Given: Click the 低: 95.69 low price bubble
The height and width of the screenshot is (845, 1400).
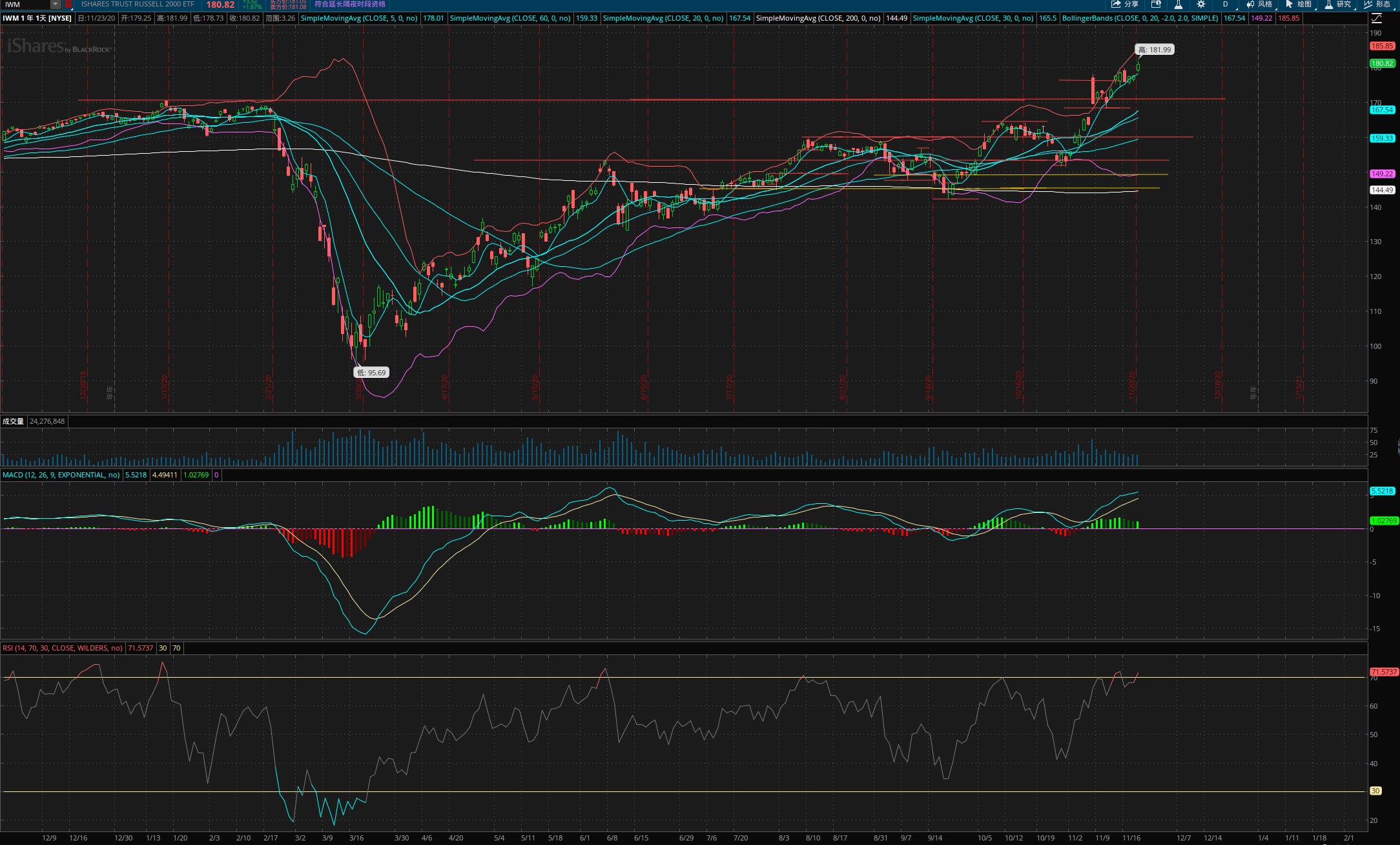Looking at the screenshot, I should coord(371,373).
